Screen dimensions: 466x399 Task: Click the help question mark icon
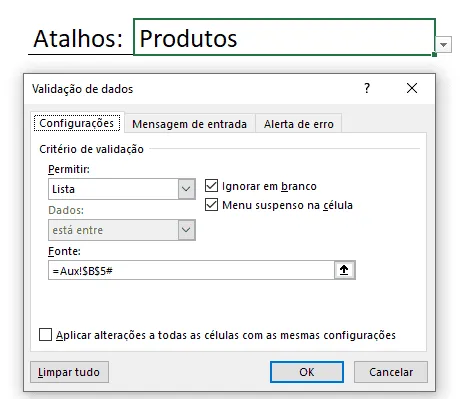(367, 88)
